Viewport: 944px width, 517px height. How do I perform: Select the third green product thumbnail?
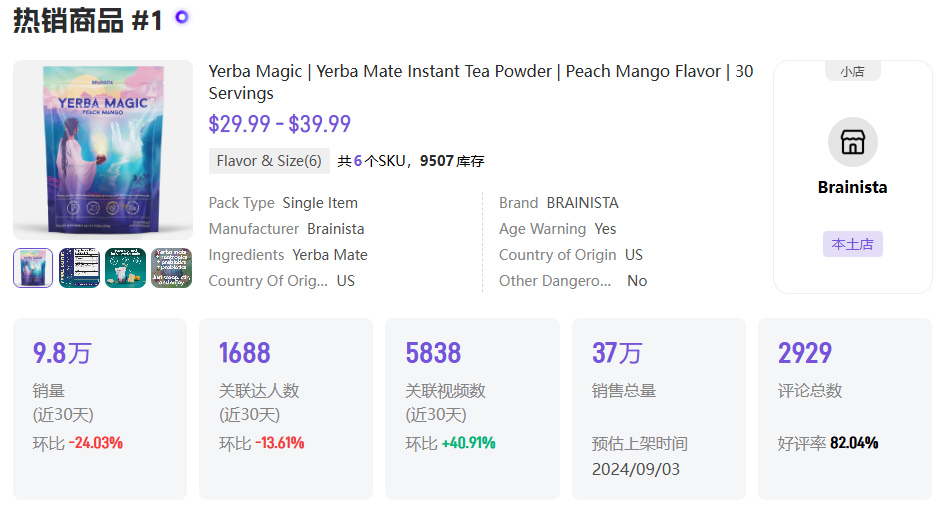(125, 268)
